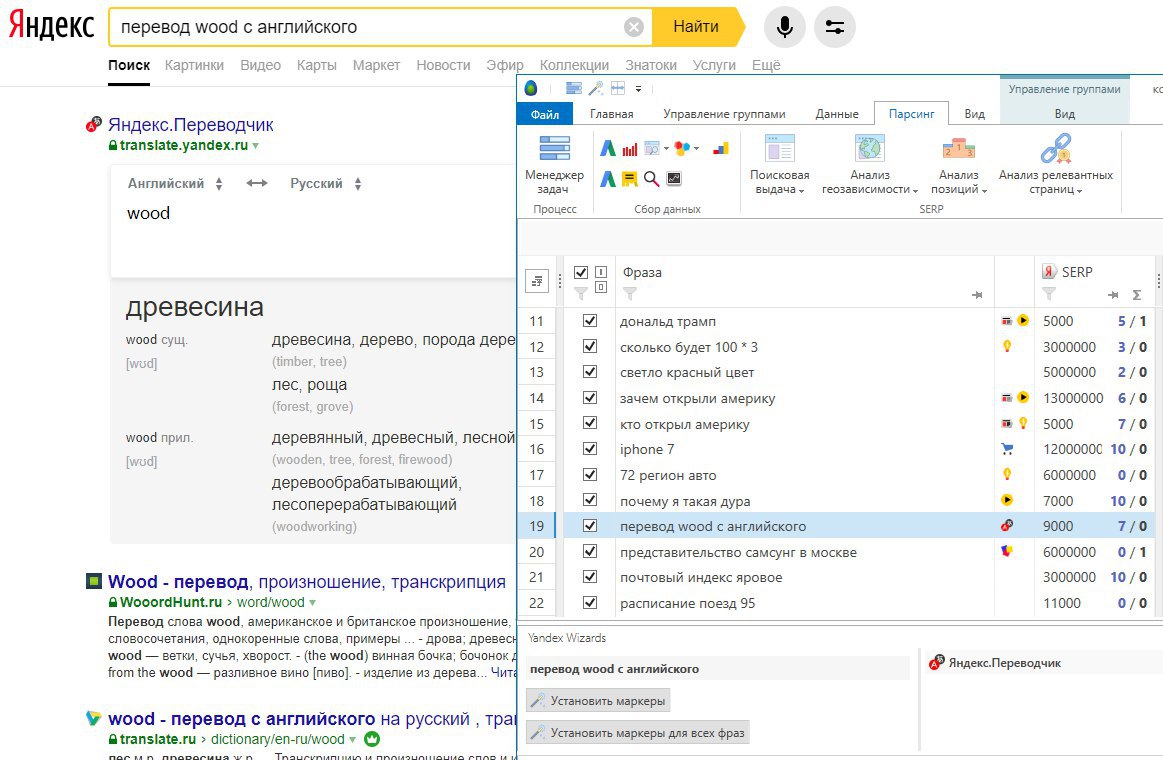The width and height of the screenshot is (1163, 760).
Task: Click the sigma sum icon in SERP column header
Action: [1136, 295]
